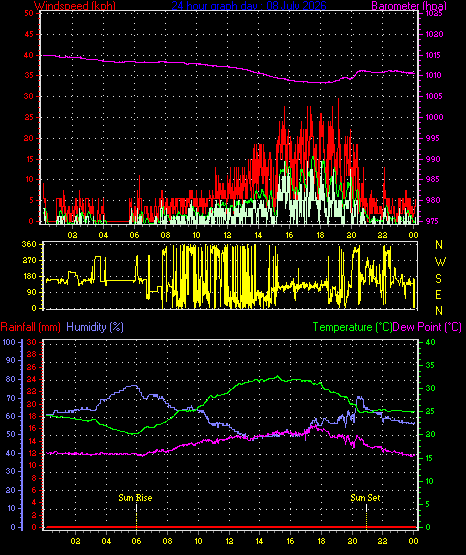Select the 100 value on the humidity axis

pos(9,342)
